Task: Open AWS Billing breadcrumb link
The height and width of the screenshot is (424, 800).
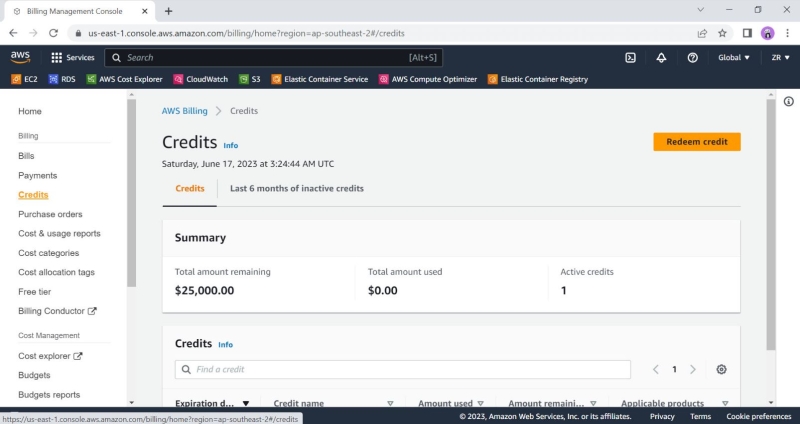Action: pyautogui.click(x=185, y=111)
